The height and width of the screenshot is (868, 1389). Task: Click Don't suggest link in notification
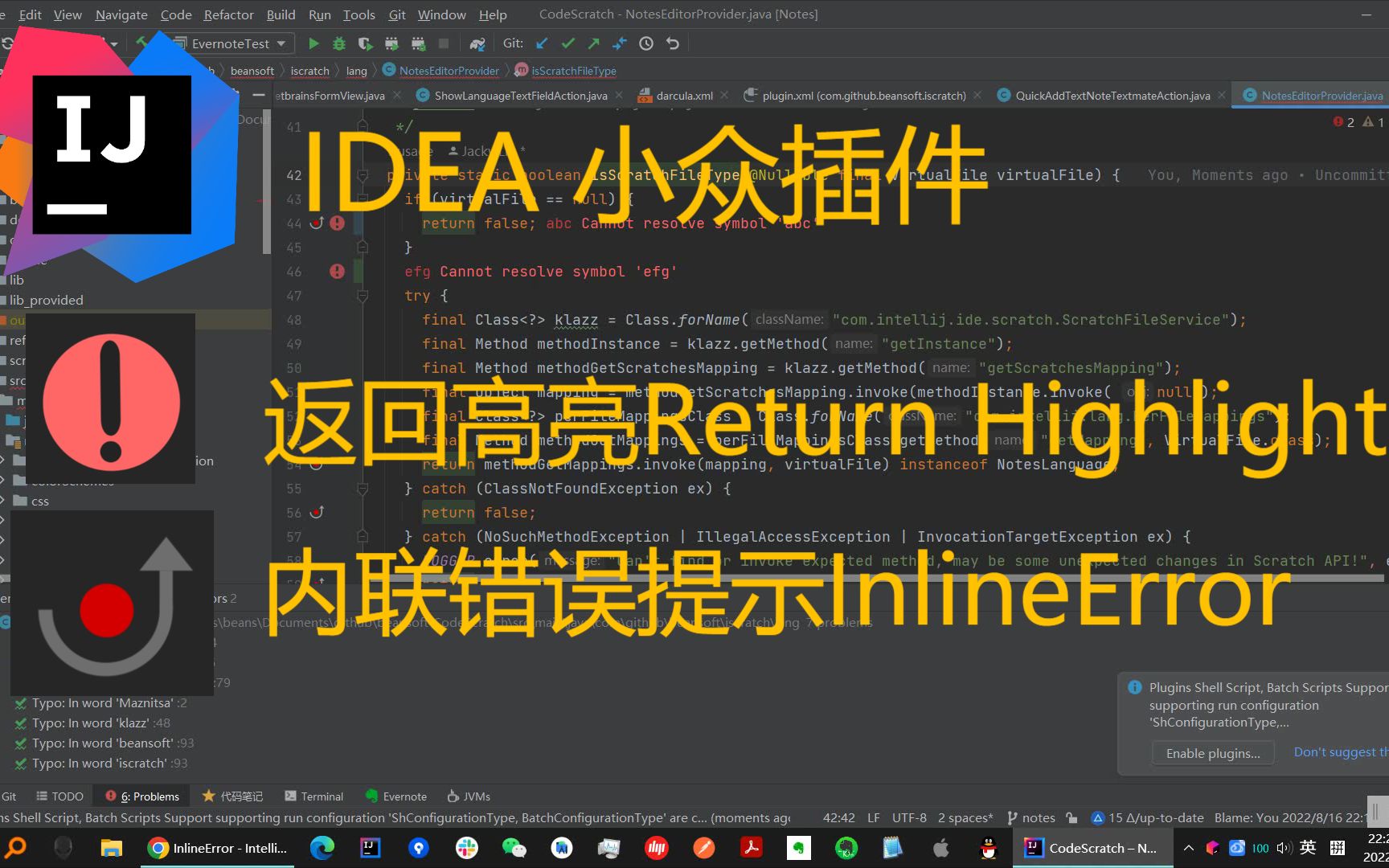click(1341, 751)
